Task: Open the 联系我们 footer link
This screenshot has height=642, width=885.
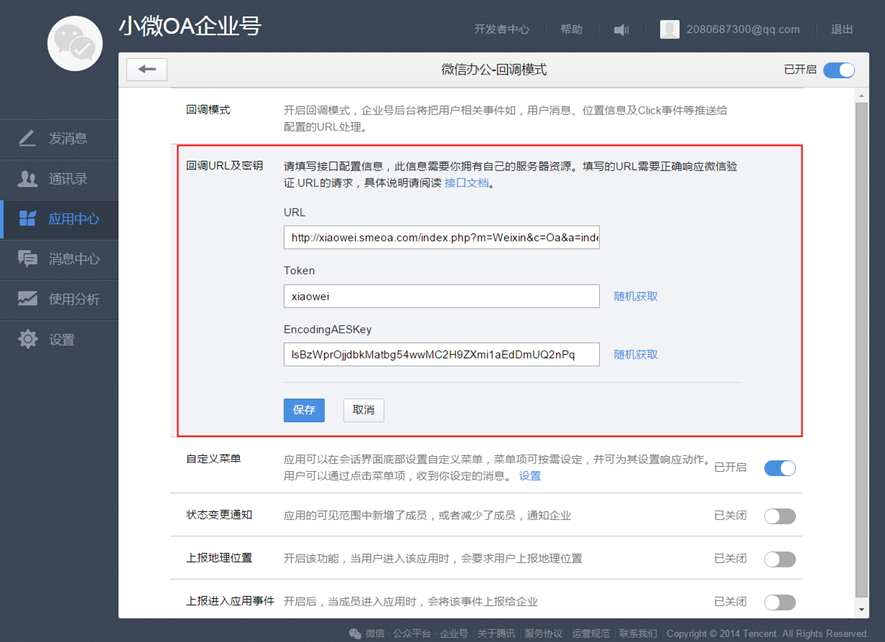Action: [x=638, y=634]
